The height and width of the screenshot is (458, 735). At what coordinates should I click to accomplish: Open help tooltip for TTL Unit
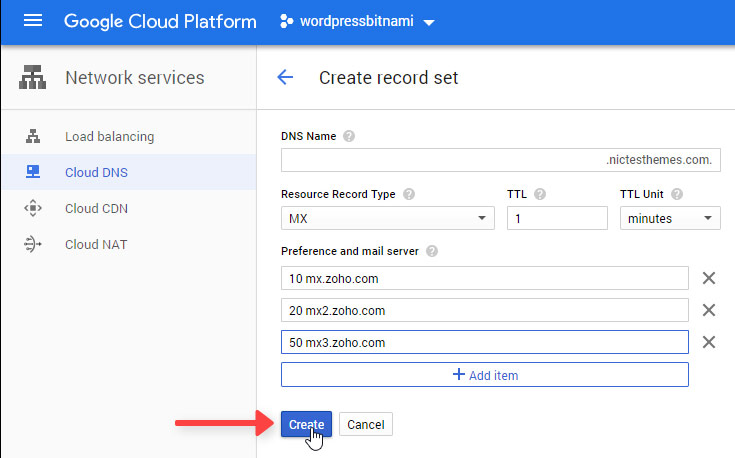[x=677, y=194]
